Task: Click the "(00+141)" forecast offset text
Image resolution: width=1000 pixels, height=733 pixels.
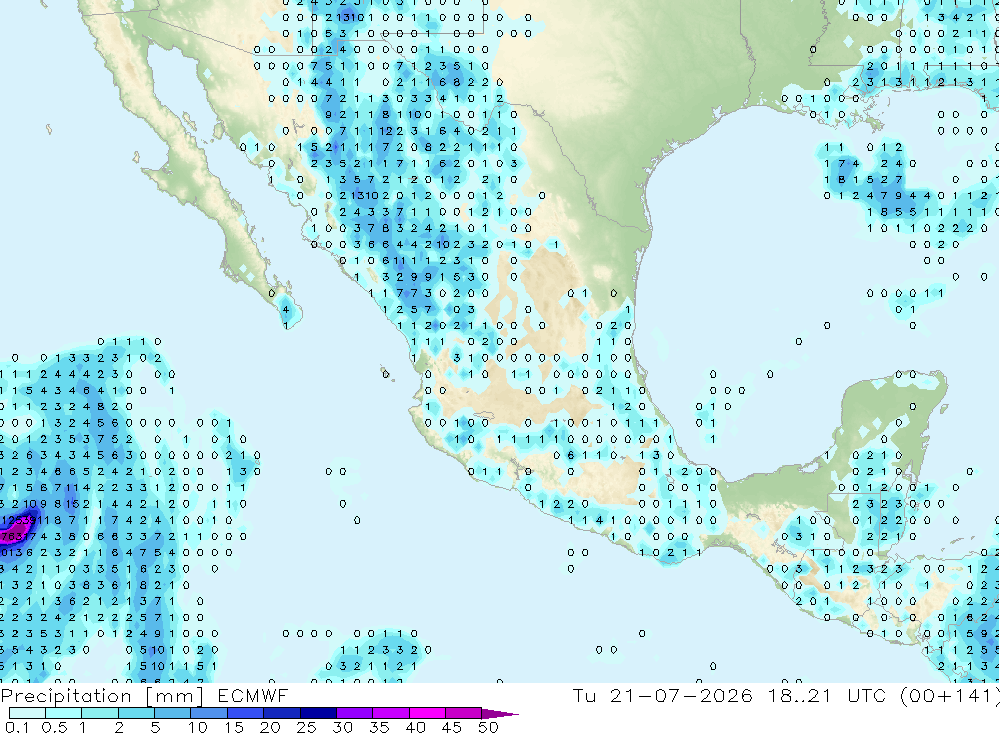Action: click(949, 696)
